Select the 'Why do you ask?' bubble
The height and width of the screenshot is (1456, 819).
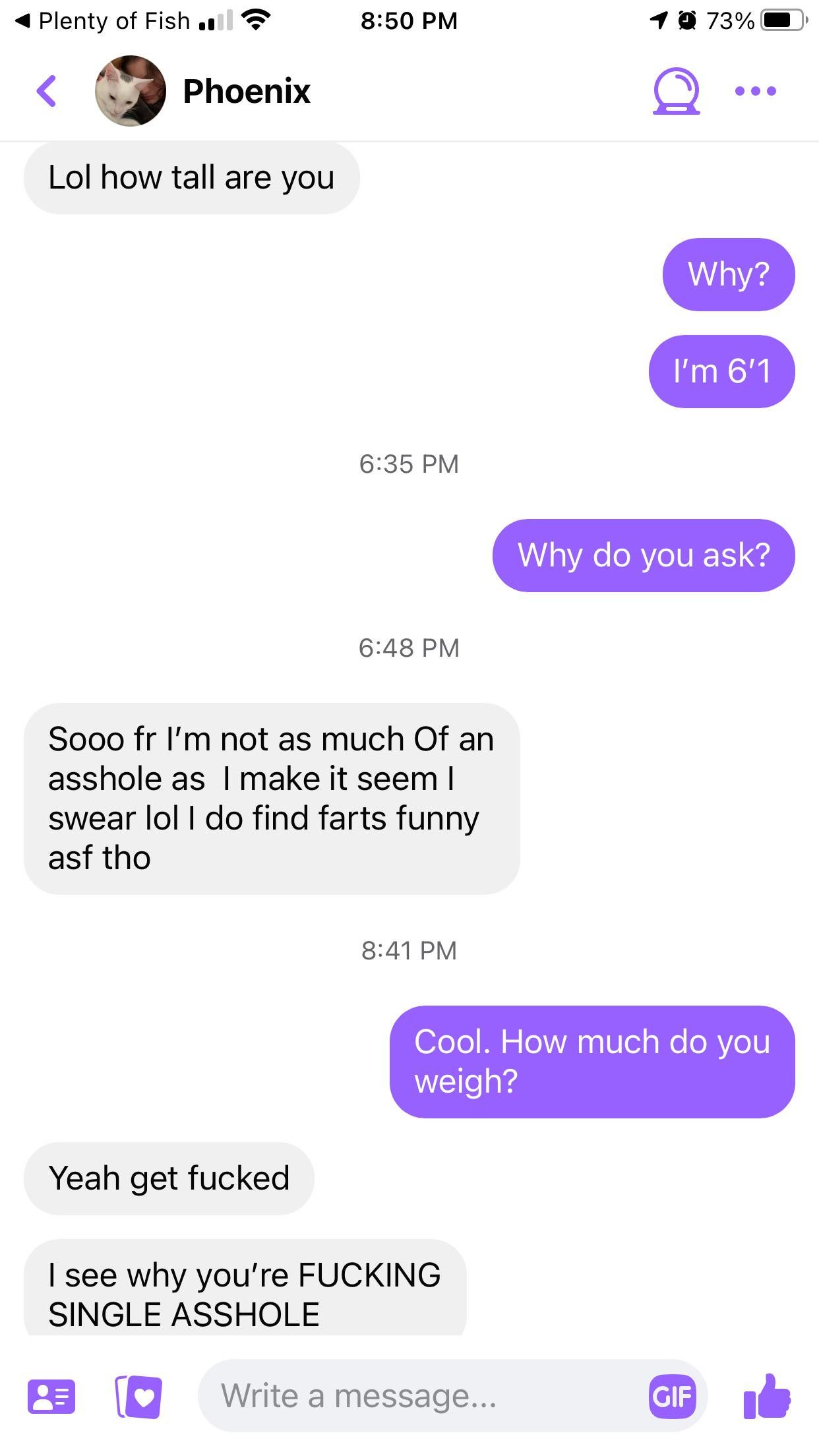pyautogui.click(x=644, y=555)
